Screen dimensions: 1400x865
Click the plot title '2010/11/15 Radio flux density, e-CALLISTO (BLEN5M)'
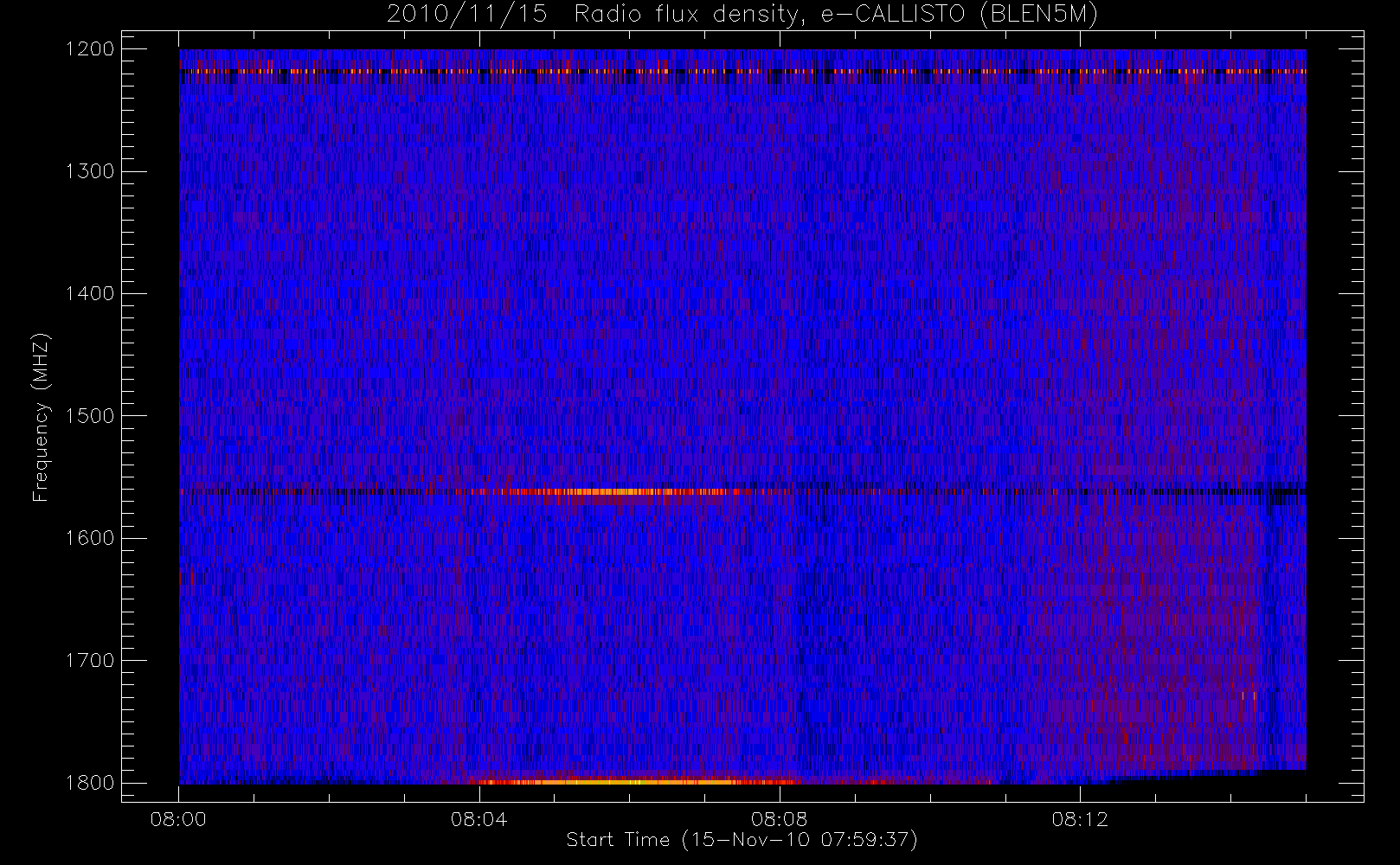[x=742, y=15]
